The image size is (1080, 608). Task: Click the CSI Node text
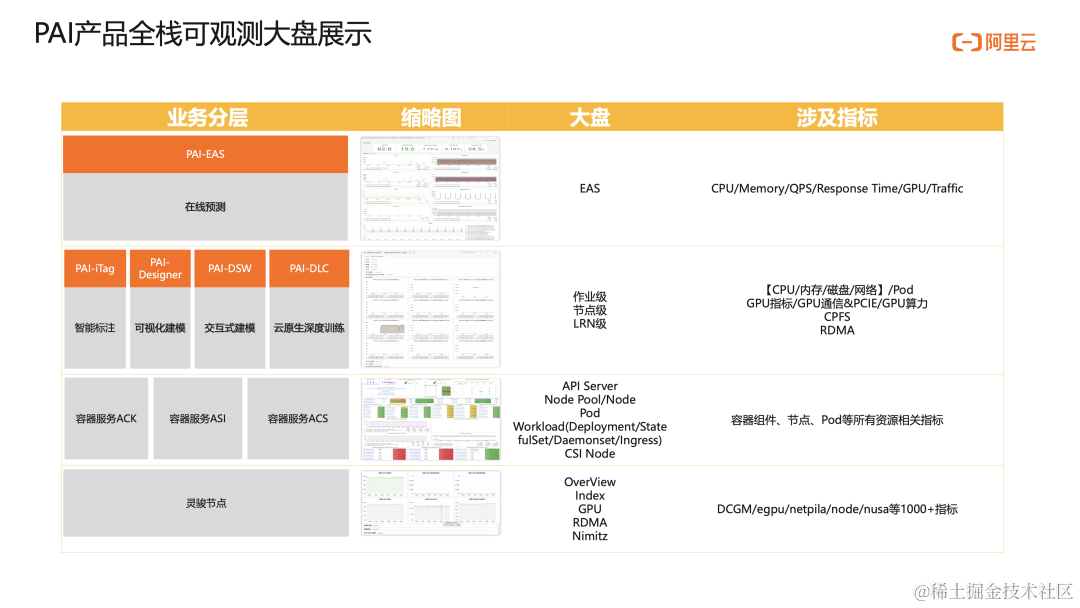click(x=590, y=454)
